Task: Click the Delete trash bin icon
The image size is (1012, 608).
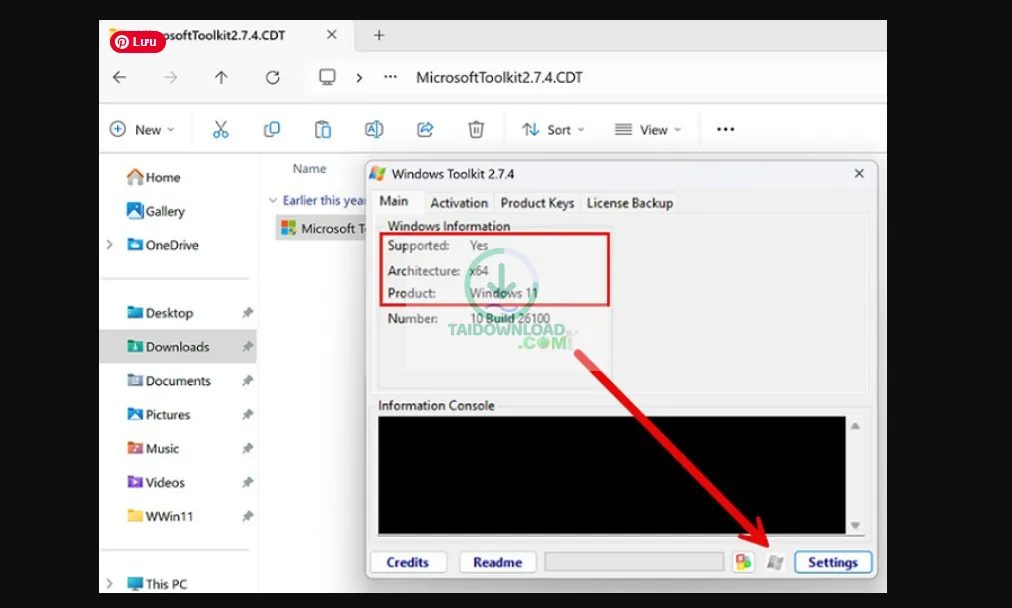Action: pyautogui.click(x=477, y=129)
